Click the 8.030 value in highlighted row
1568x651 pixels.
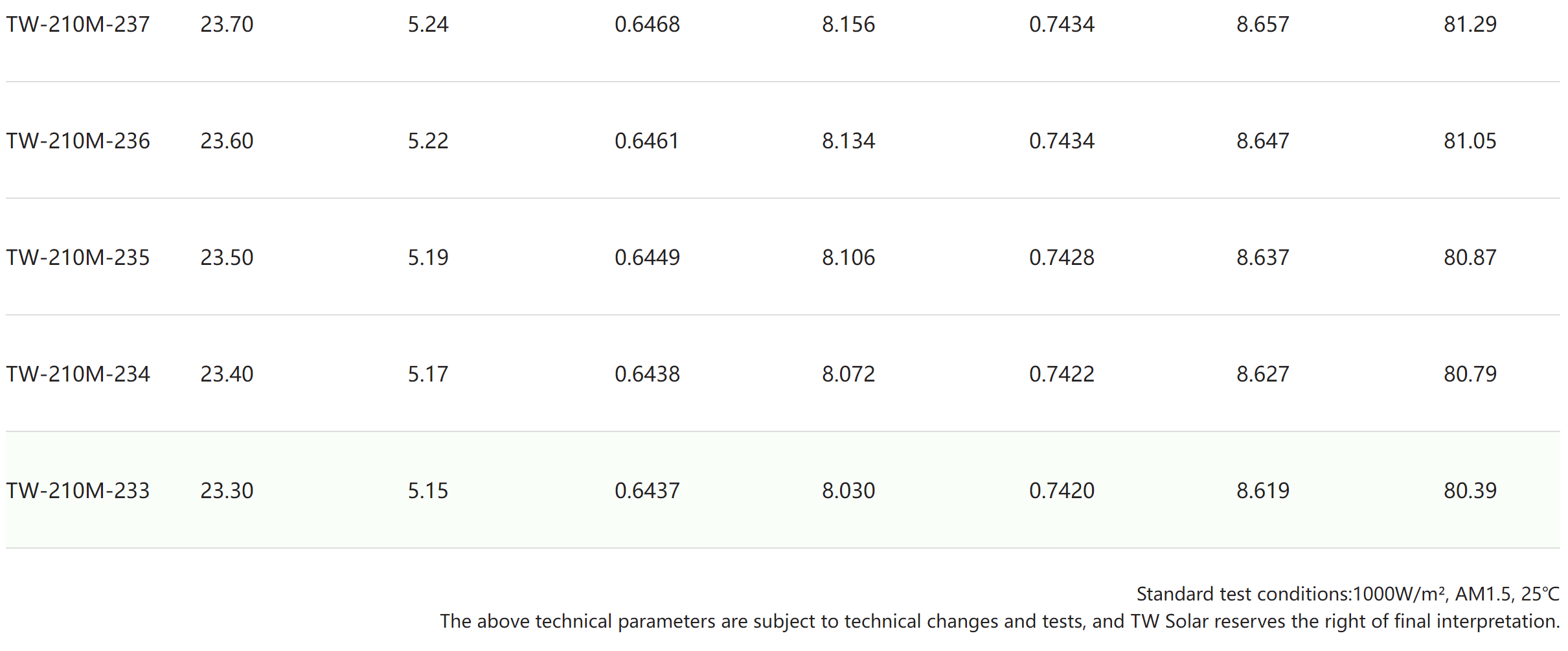click(x=848, y=491)
